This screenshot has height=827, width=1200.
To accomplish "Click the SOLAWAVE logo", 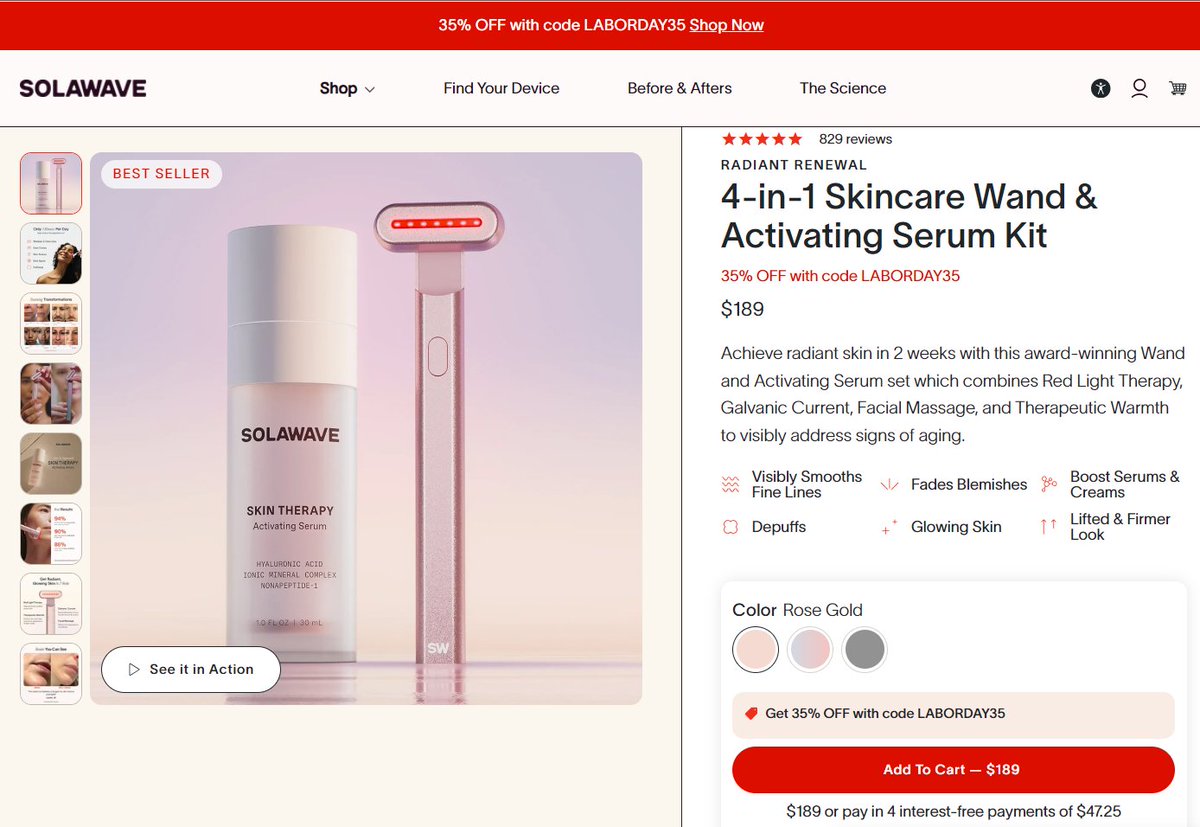I will (x=83, y=88).
